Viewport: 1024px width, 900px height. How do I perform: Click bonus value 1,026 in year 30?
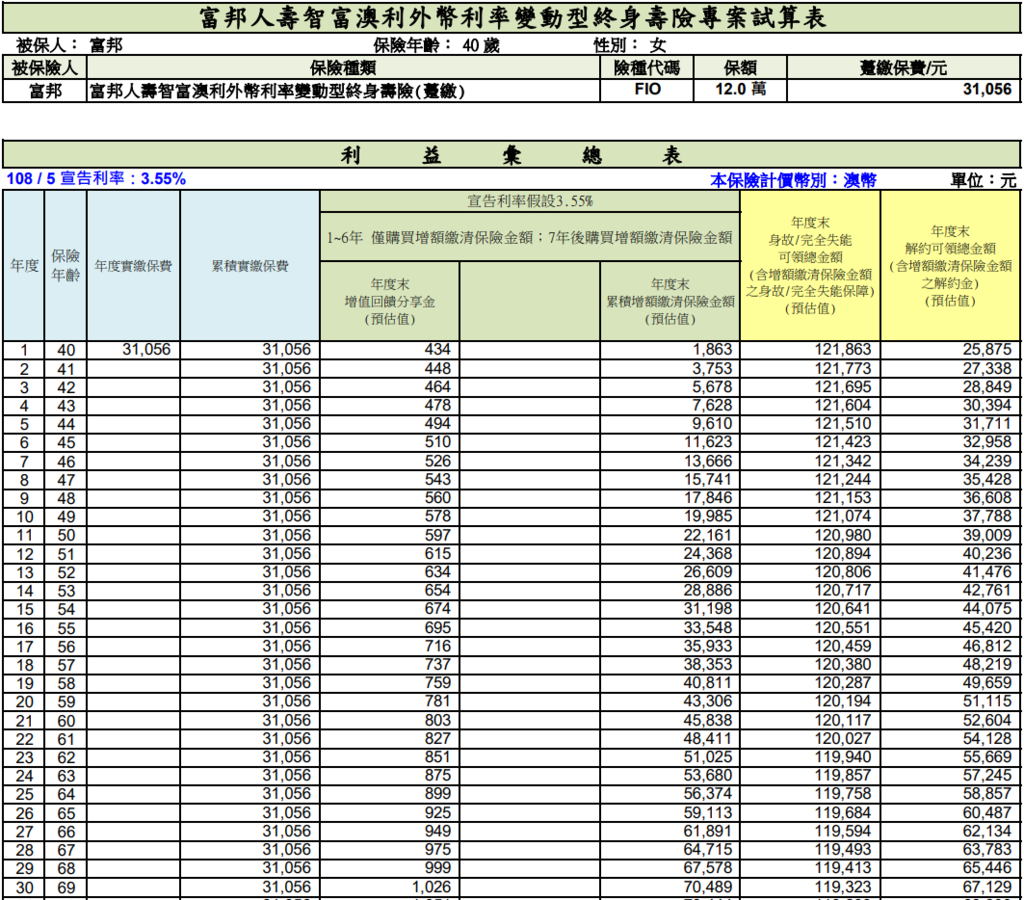tap(432, 887)
